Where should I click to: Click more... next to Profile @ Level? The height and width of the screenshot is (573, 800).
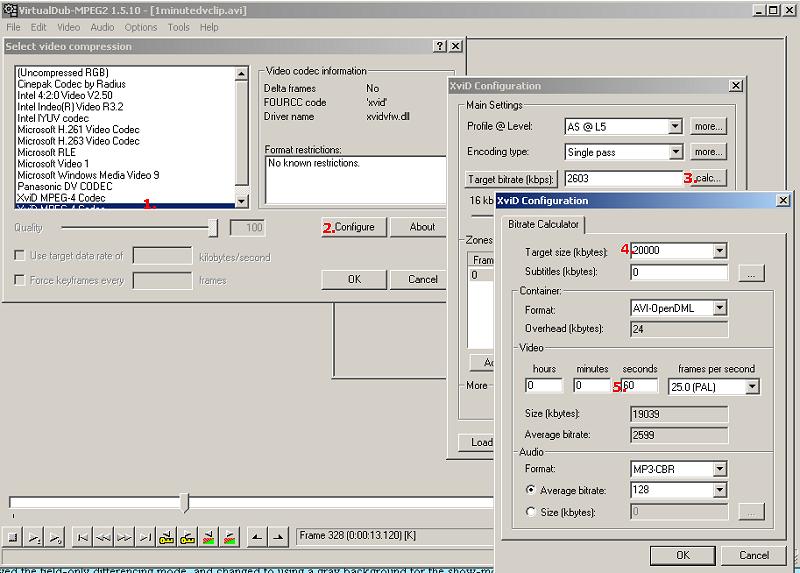[708, 126]
